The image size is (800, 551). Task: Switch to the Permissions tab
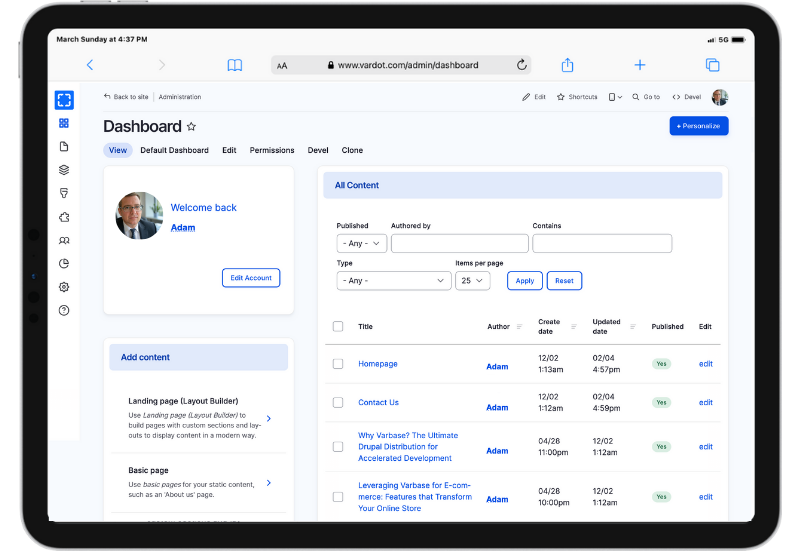272,150
